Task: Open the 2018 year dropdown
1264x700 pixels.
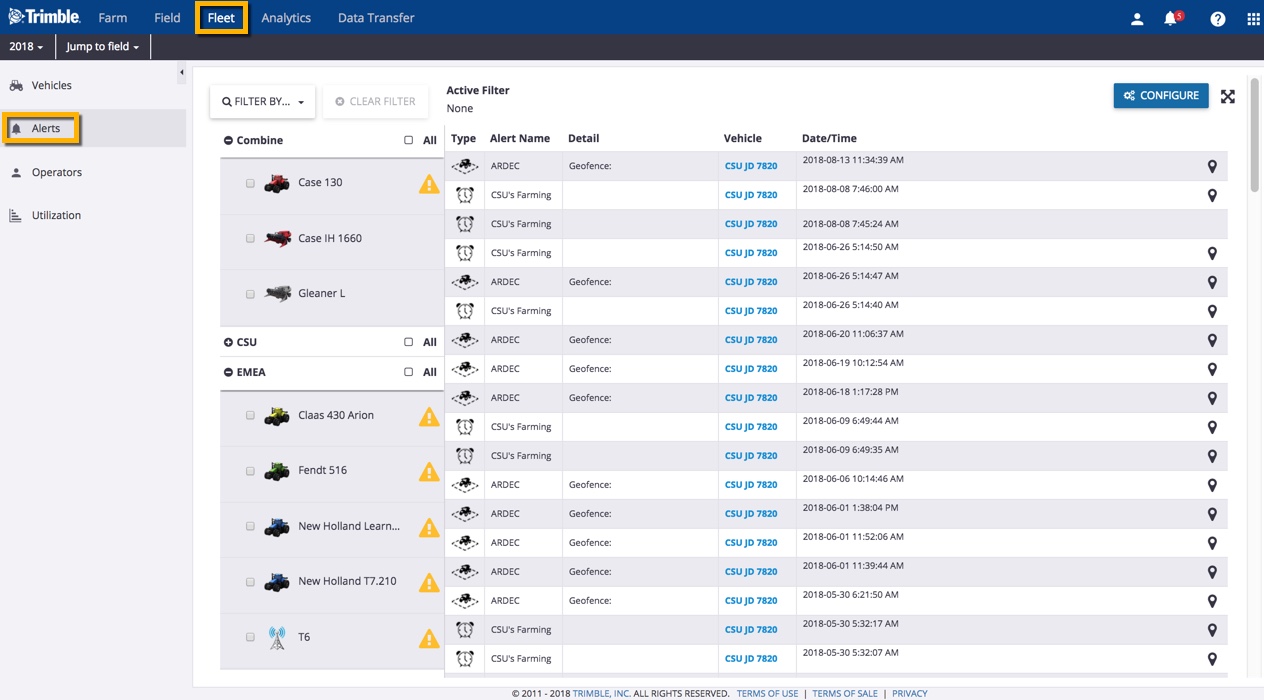Action: tap(26, 47)
